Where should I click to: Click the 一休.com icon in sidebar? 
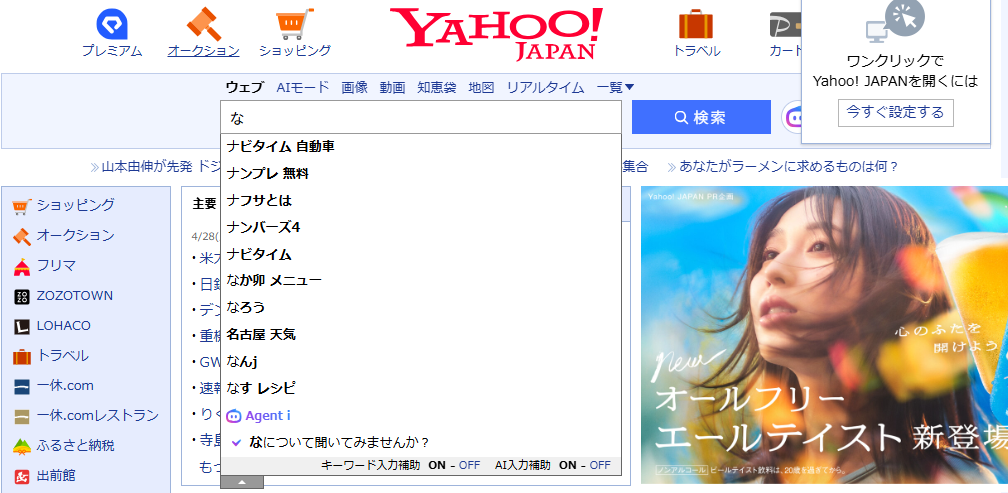pos(22,386)
